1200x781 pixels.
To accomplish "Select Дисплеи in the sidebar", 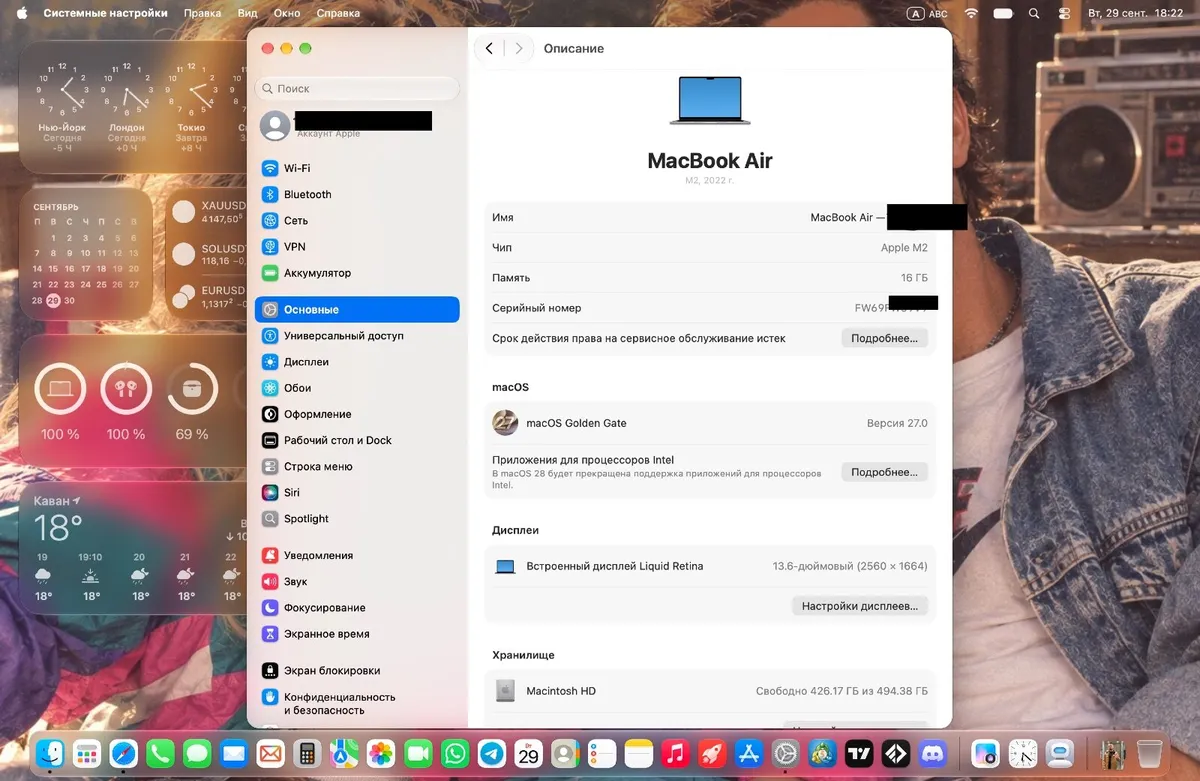I will (x=357, y=362).
